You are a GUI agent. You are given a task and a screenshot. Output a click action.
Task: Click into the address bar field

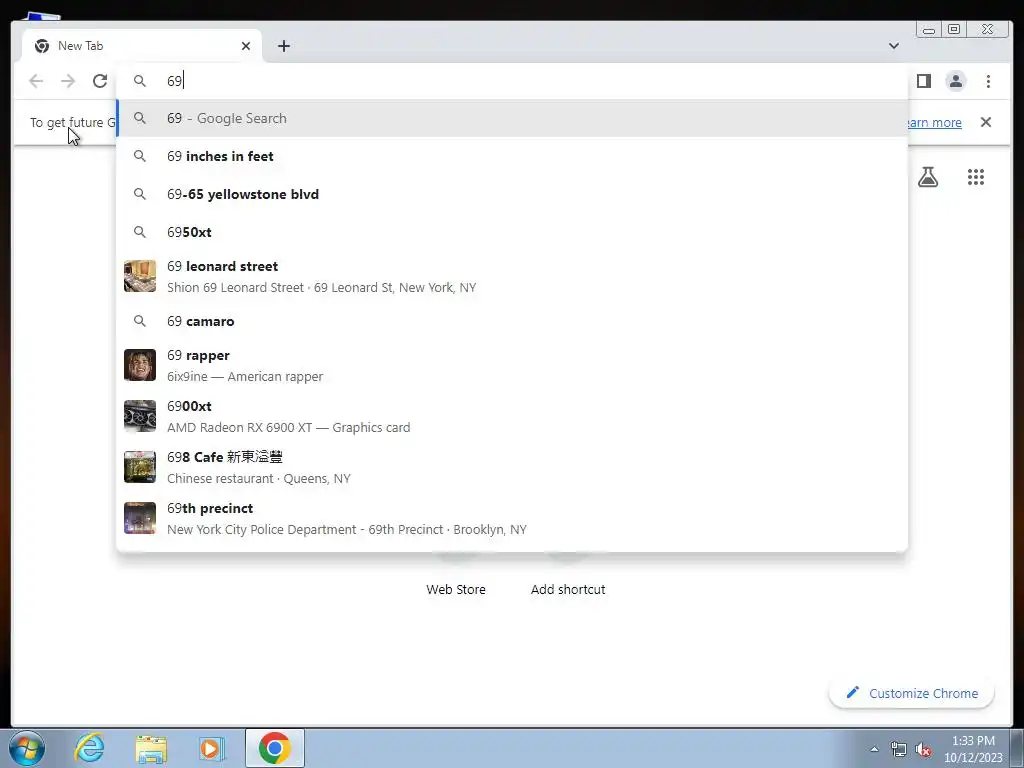click(512, 81)
